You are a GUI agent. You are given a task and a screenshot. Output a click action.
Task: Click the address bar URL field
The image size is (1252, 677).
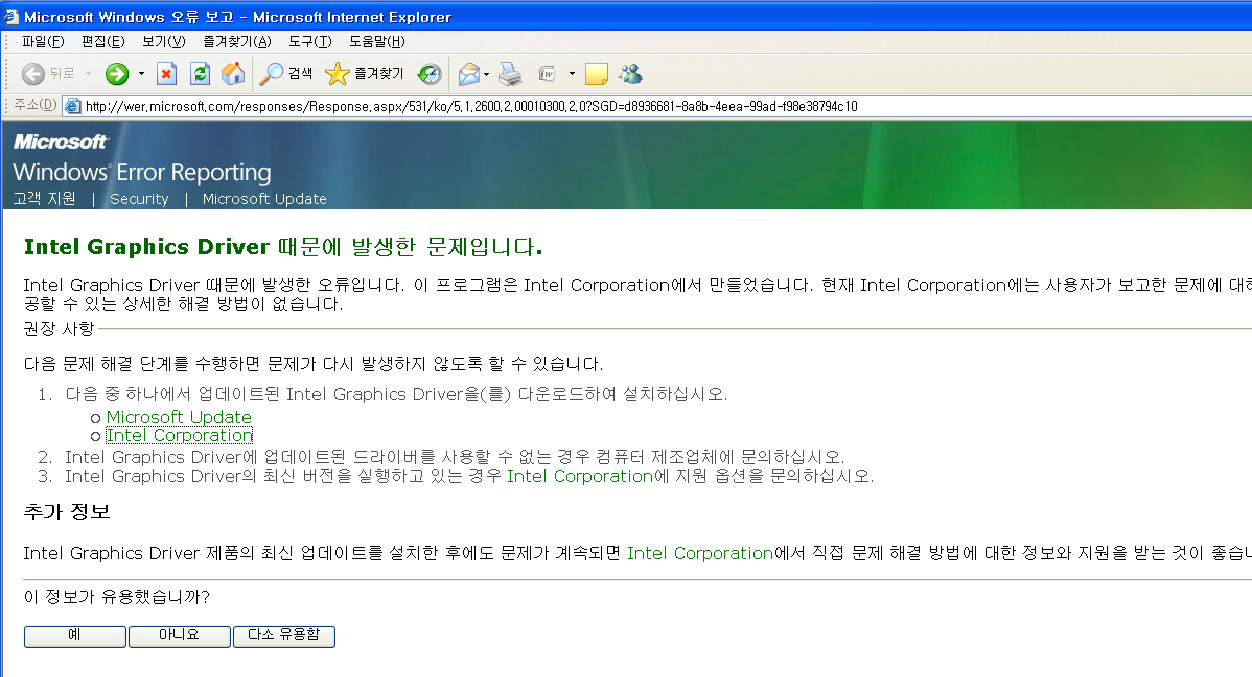(x=656, y=106)
